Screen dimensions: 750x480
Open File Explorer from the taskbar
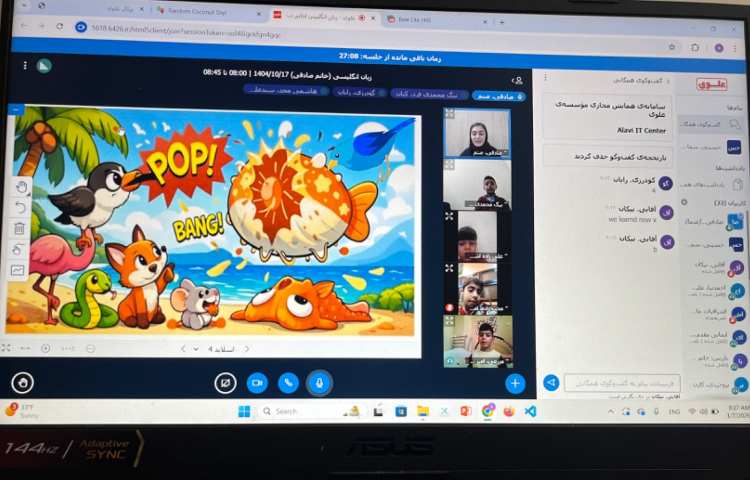pos(423,411)
